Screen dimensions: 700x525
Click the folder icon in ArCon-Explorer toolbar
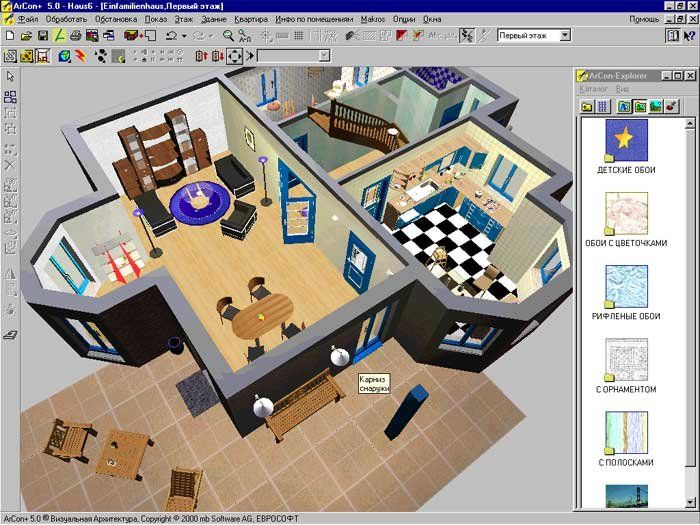[585, 105]
